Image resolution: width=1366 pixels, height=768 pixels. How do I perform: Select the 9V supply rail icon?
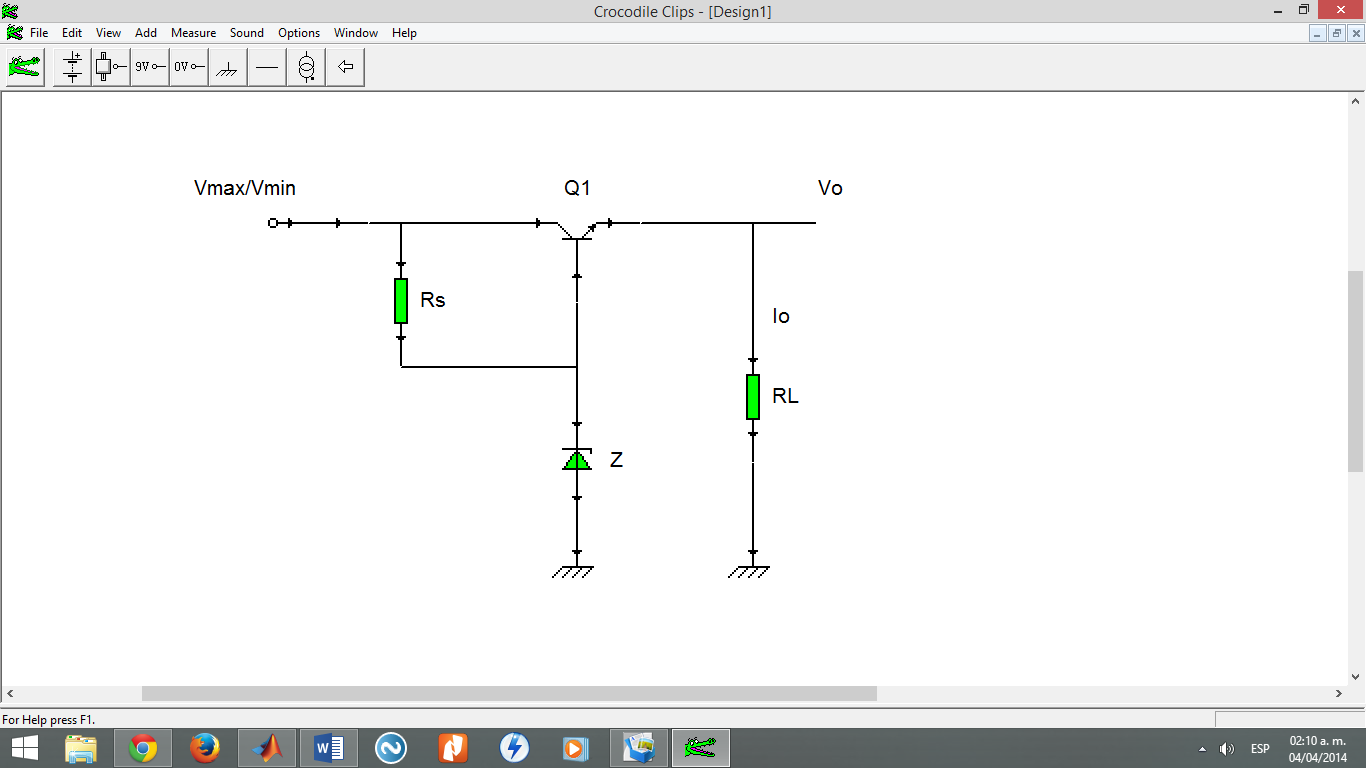(x=150, y=67)
